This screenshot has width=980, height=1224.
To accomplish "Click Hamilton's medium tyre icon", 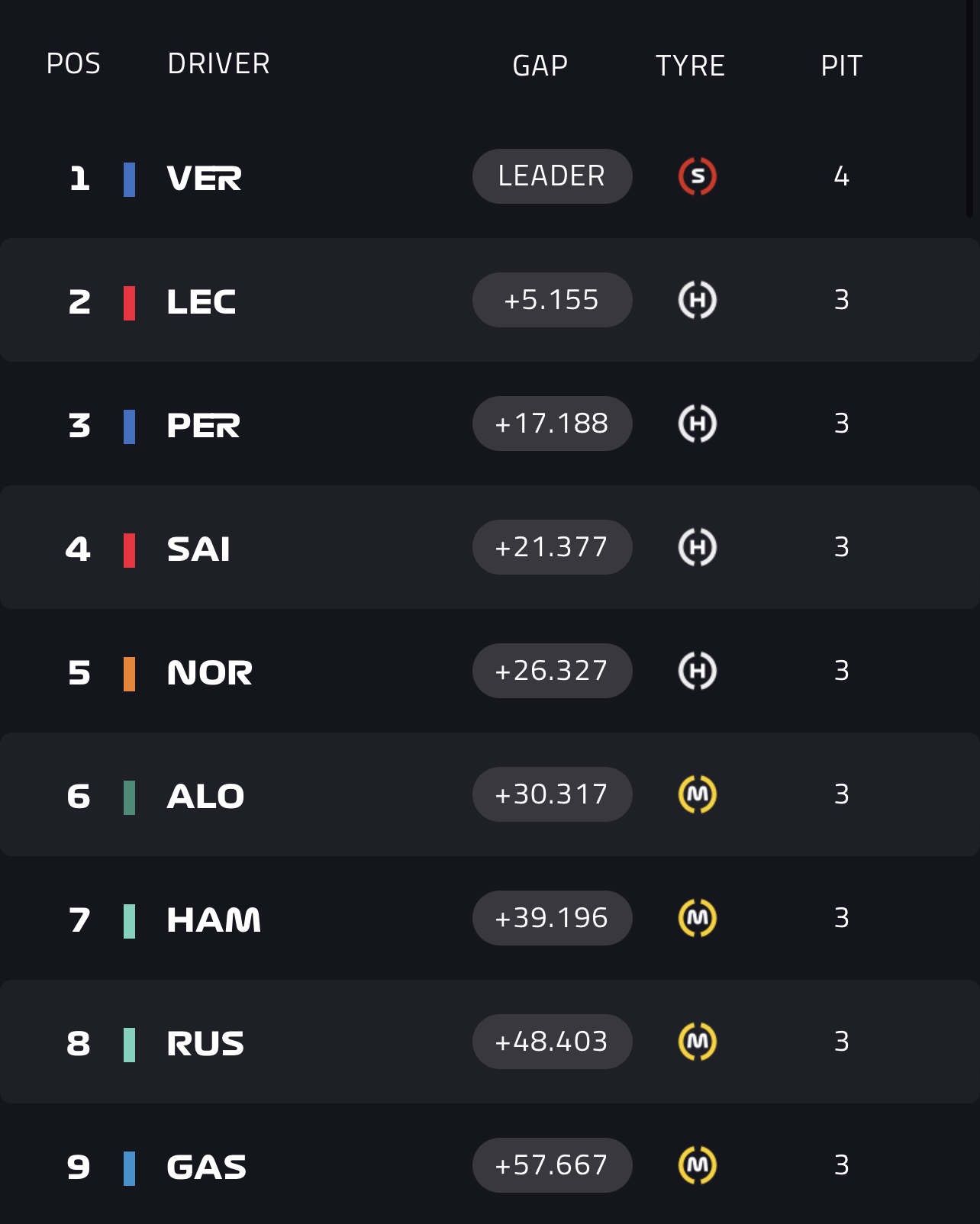I will click(x=697, y=918).
